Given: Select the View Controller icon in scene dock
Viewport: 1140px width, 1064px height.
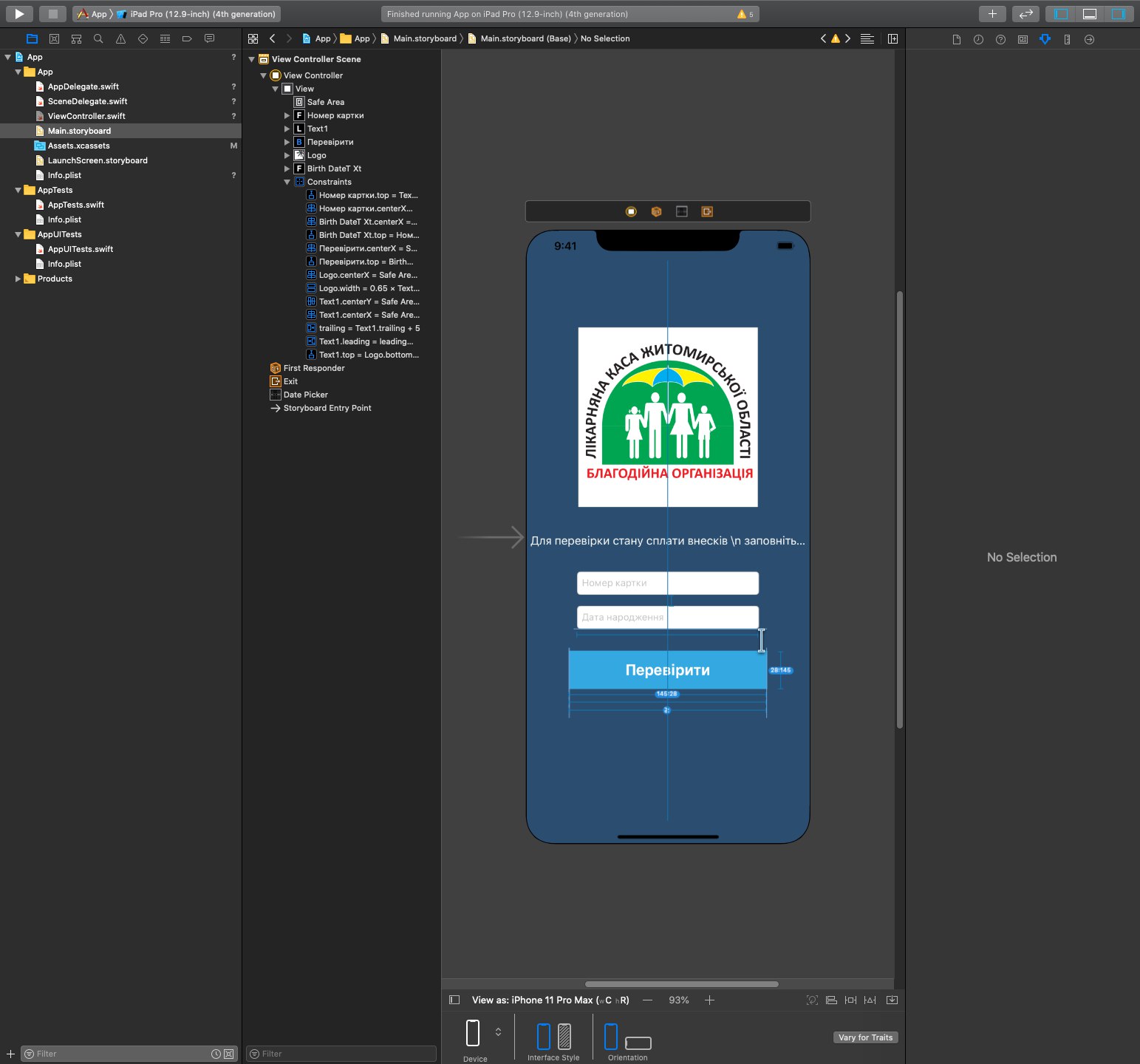Looking at the screenshot, I should pyautogui.click(x=631, y=211).
